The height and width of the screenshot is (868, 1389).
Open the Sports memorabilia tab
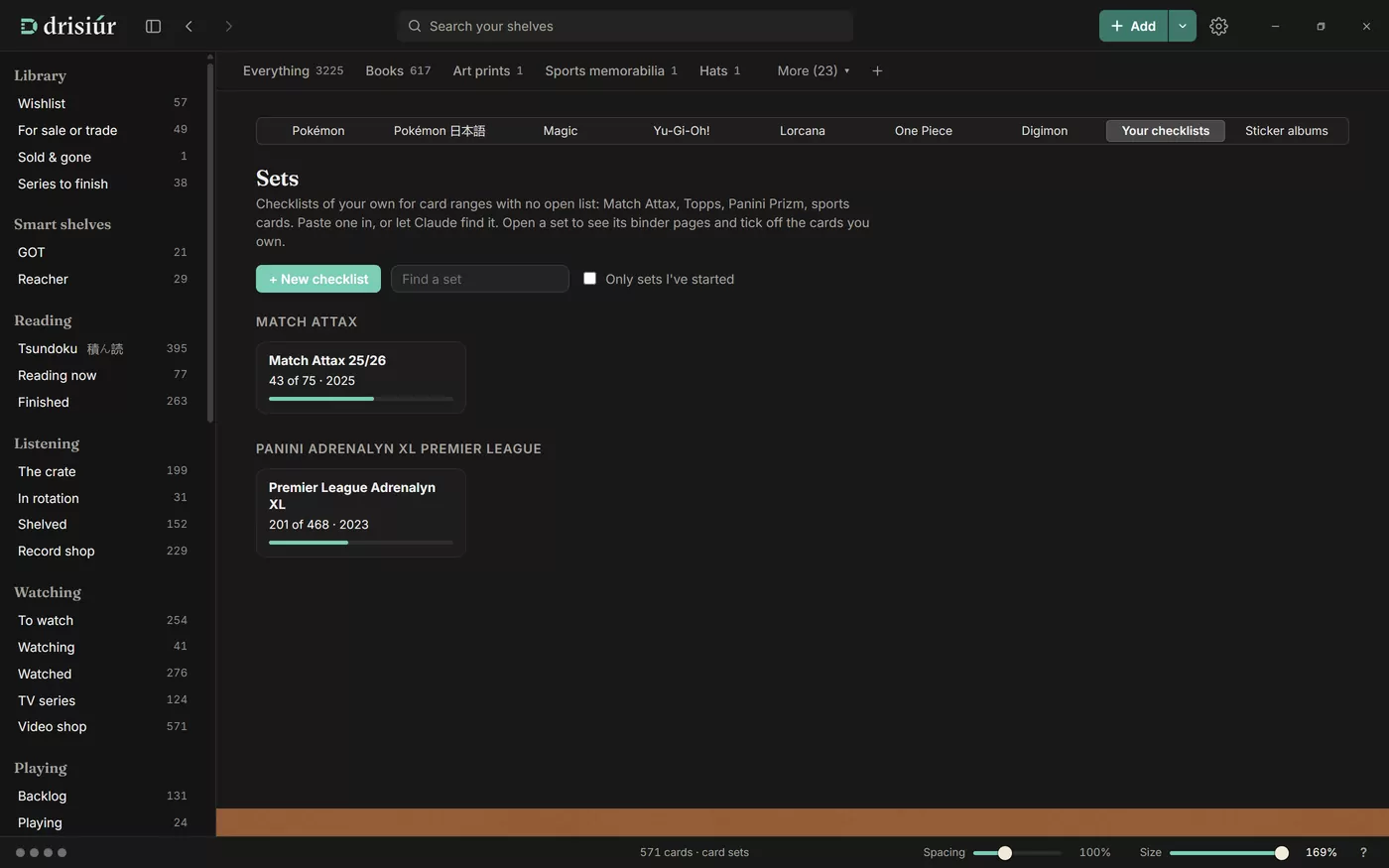point(611,70)
